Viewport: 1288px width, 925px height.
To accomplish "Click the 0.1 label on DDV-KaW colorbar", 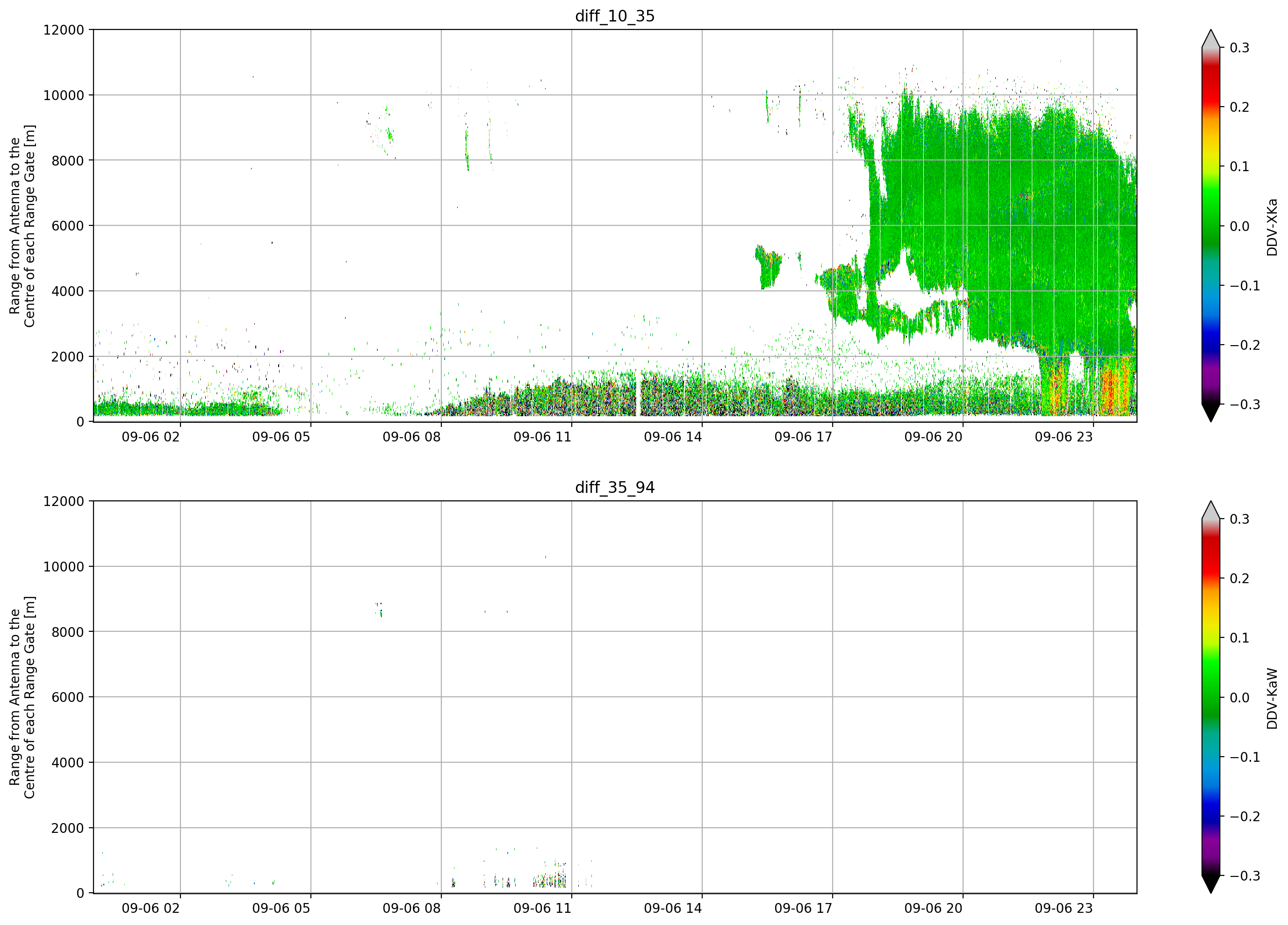I will (x=1240, y=639).
